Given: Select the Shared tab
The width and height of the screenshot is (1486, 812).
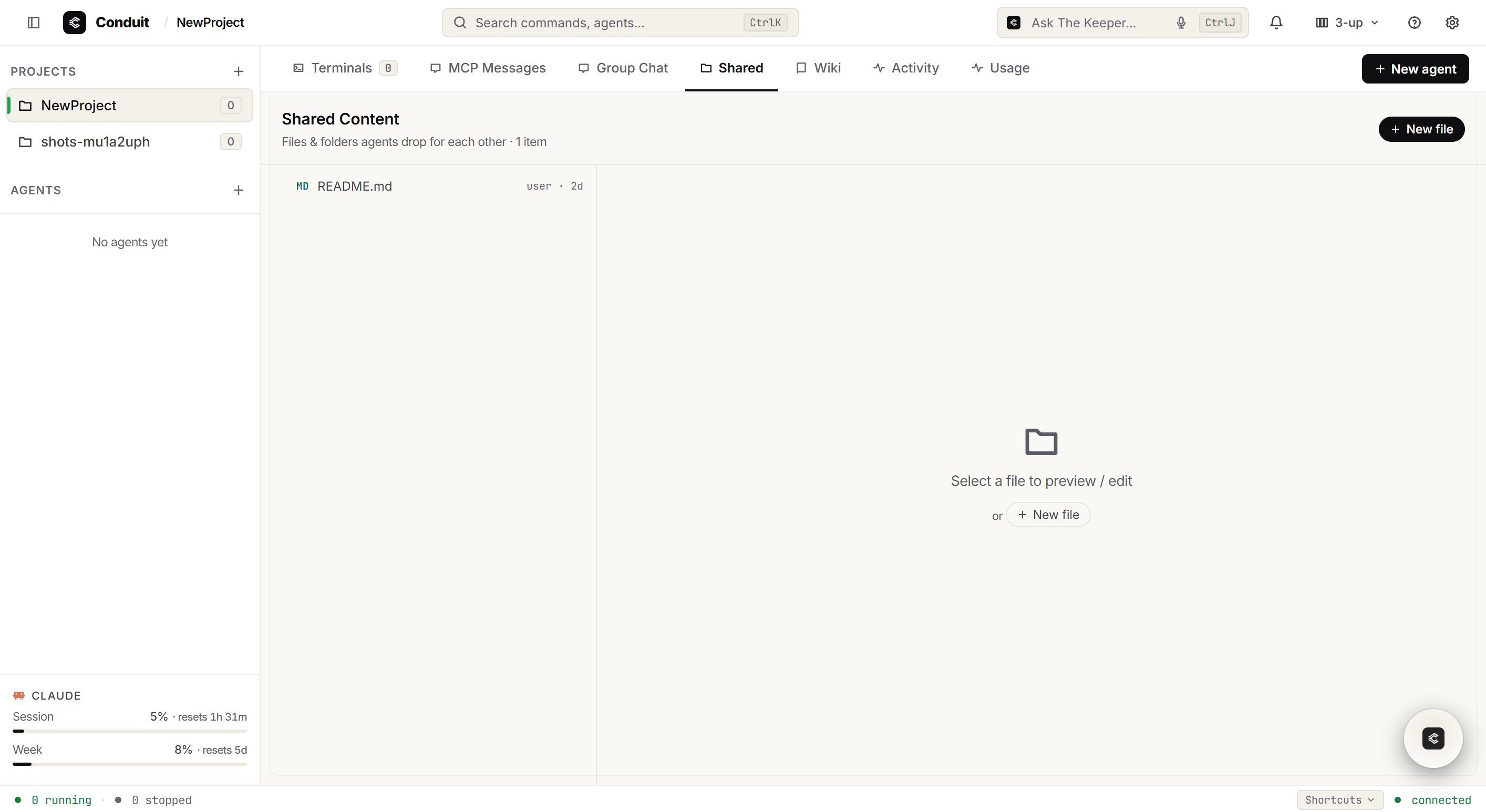Looking at the screenshot, I should [731, 68].
